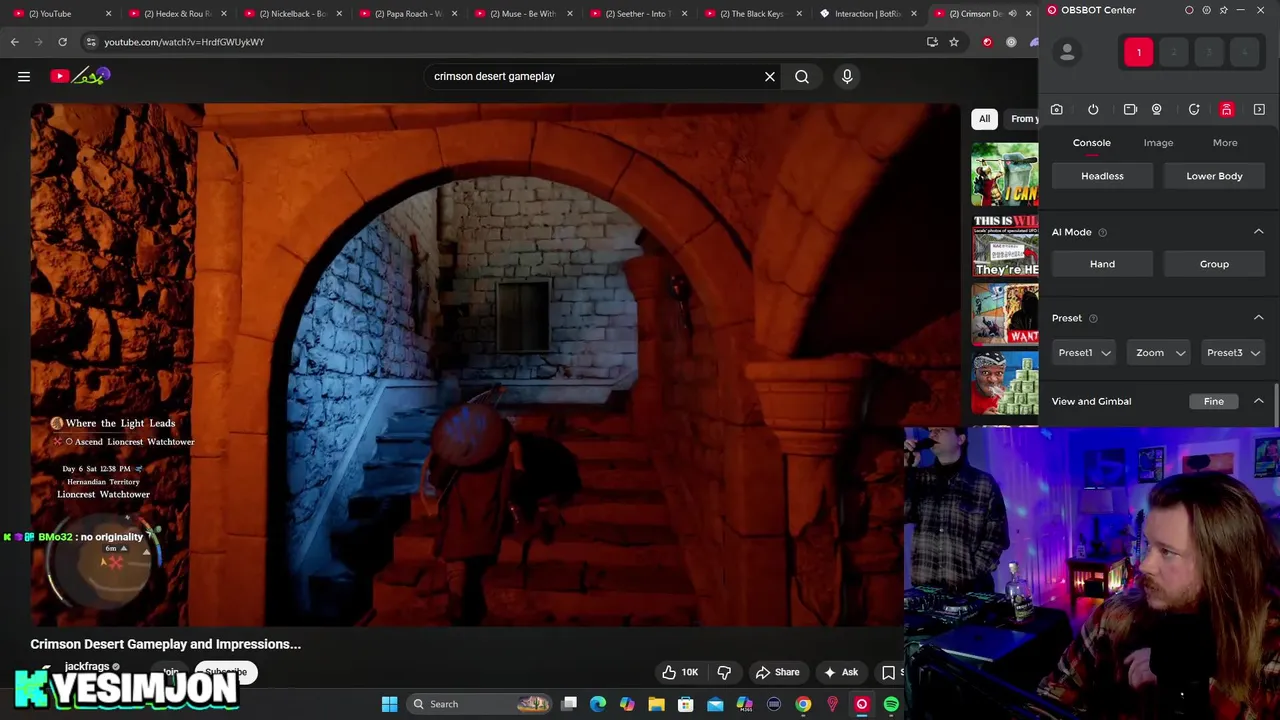Open the Preset1 dropdown

1084,352
